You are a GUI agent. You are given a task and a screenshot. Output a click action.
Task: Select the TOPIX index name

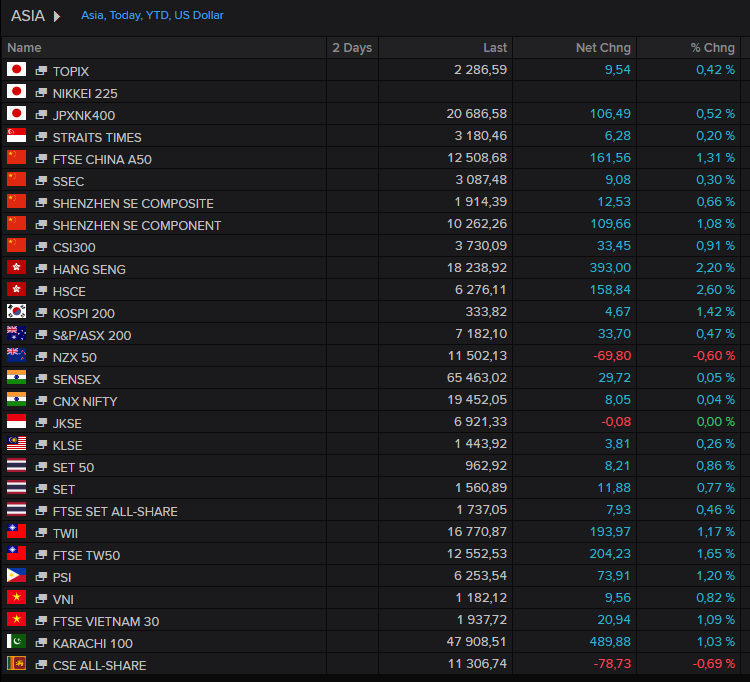71,72
